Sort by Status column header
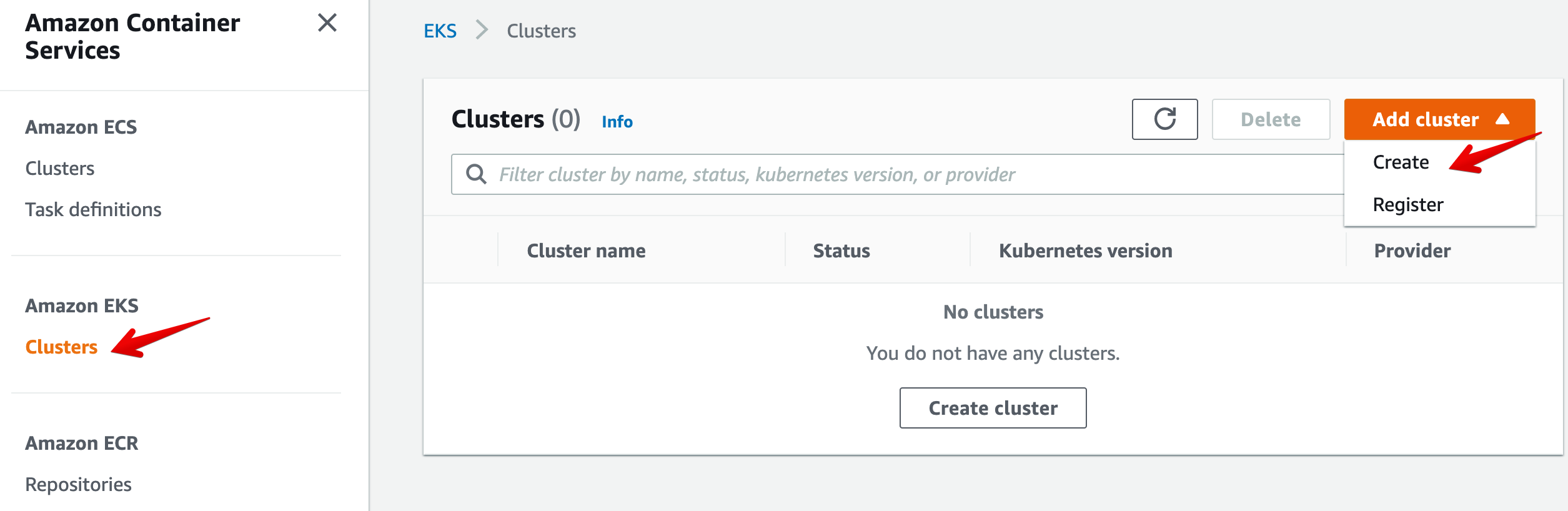Viewport: 1568px width, 511px height. [x=841, y=251]
